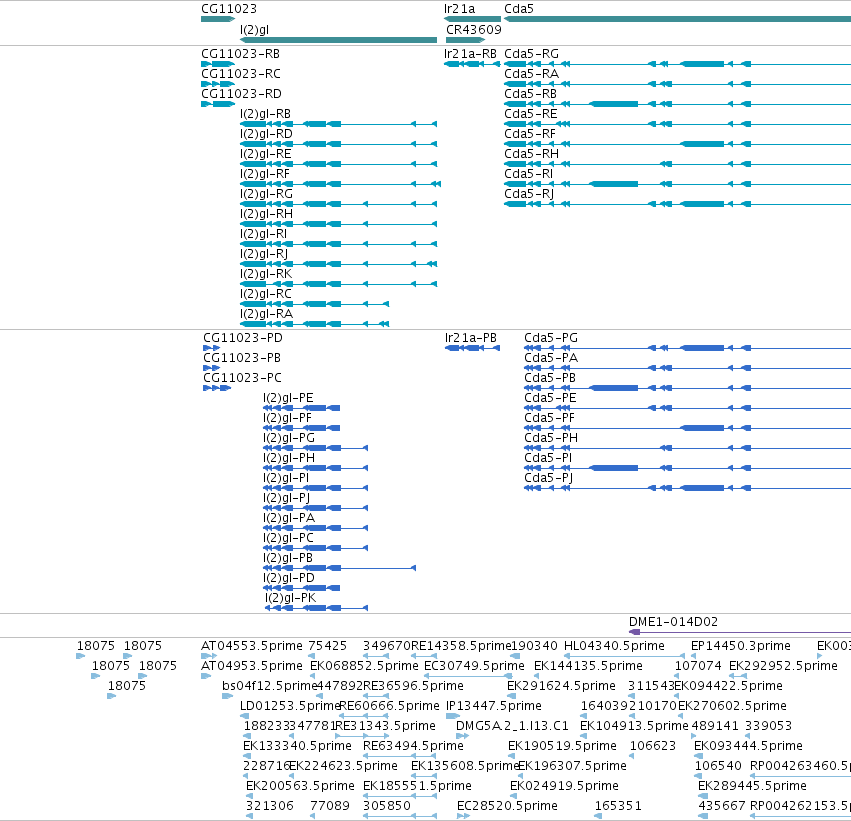
Task: Select the CG11023-RC transcript label
Action: pos(240,74)
